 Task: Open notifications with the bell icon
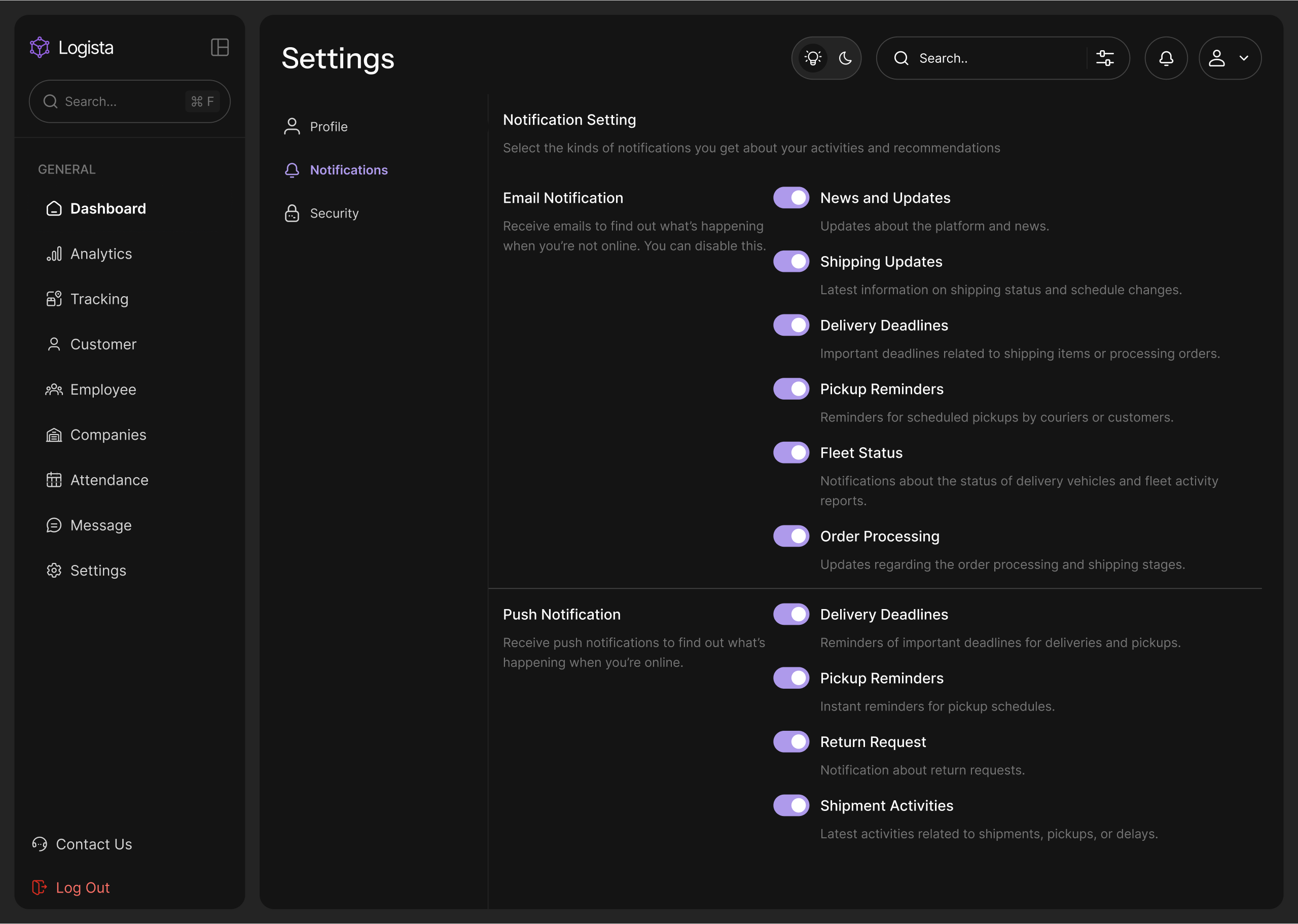1166,58
